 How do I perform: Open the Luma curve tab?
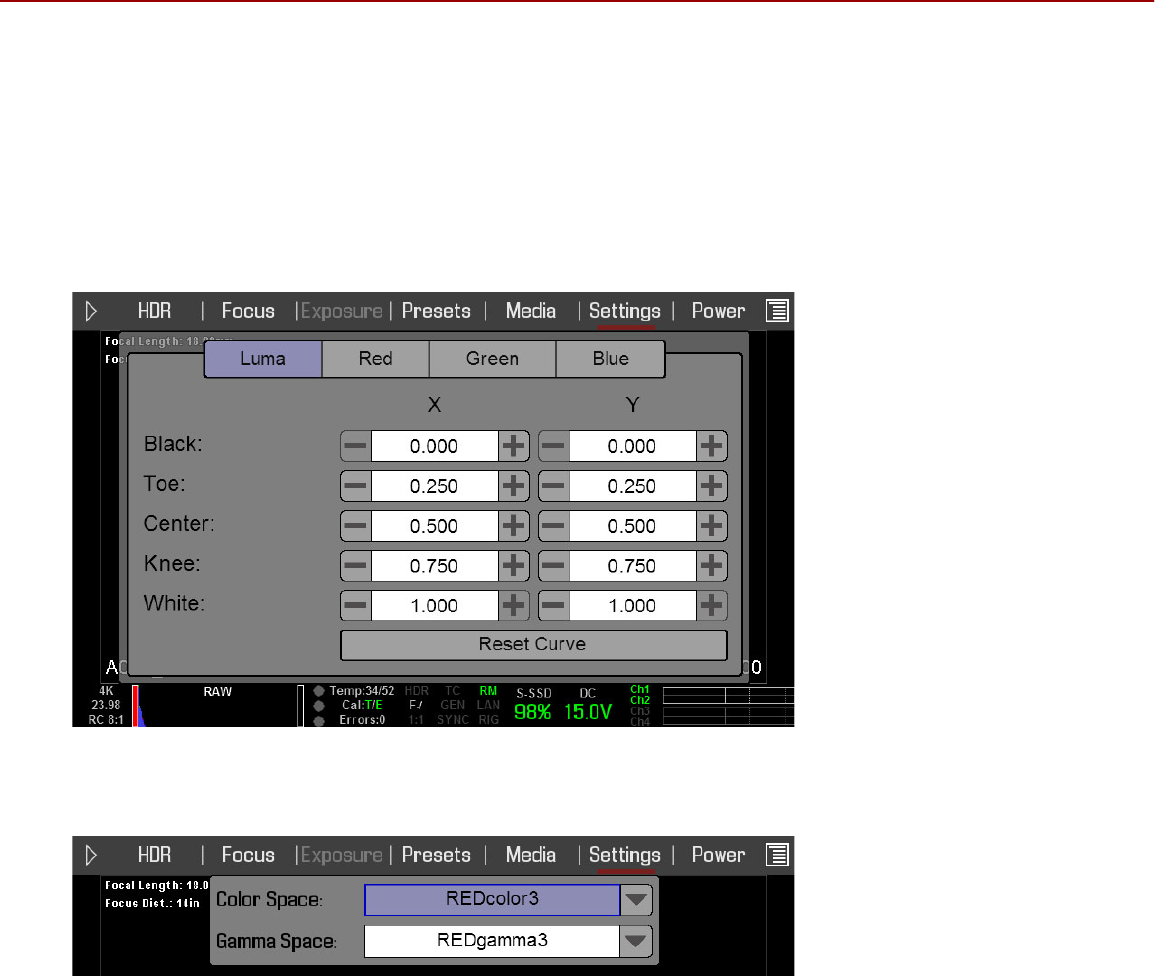(263, 359)
